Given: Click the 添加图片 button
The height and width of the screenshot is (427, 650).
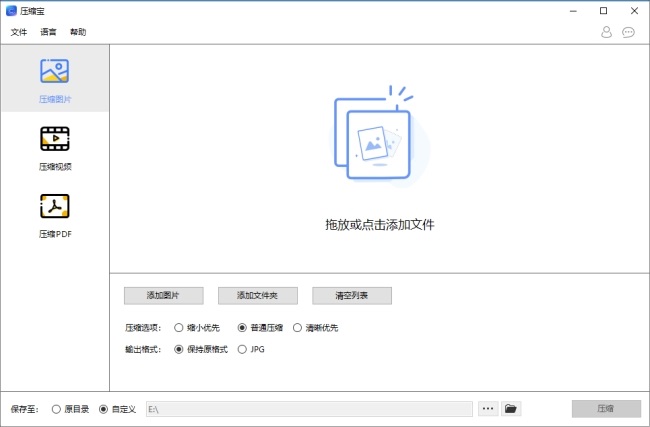Looking at the screenshot, I should [164, 296].
